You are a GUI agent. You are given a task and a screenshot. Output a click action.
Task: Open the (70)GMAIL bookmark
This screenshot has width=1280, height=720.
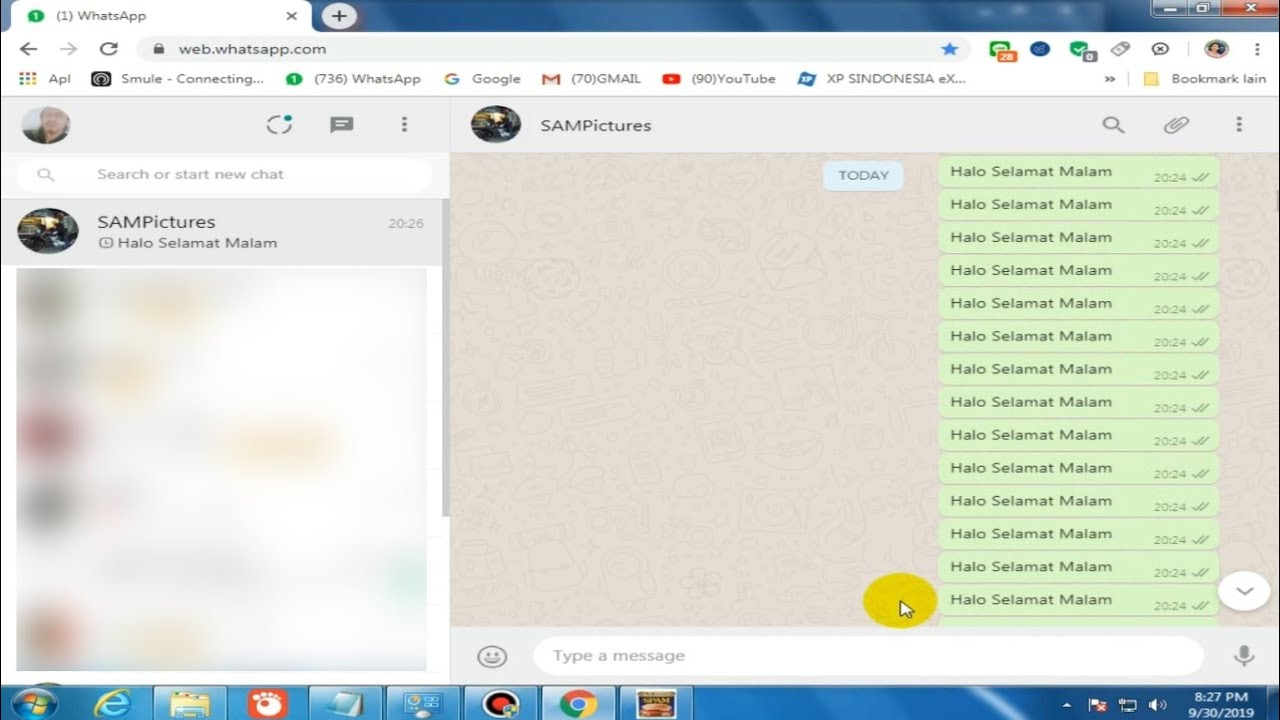592,79
